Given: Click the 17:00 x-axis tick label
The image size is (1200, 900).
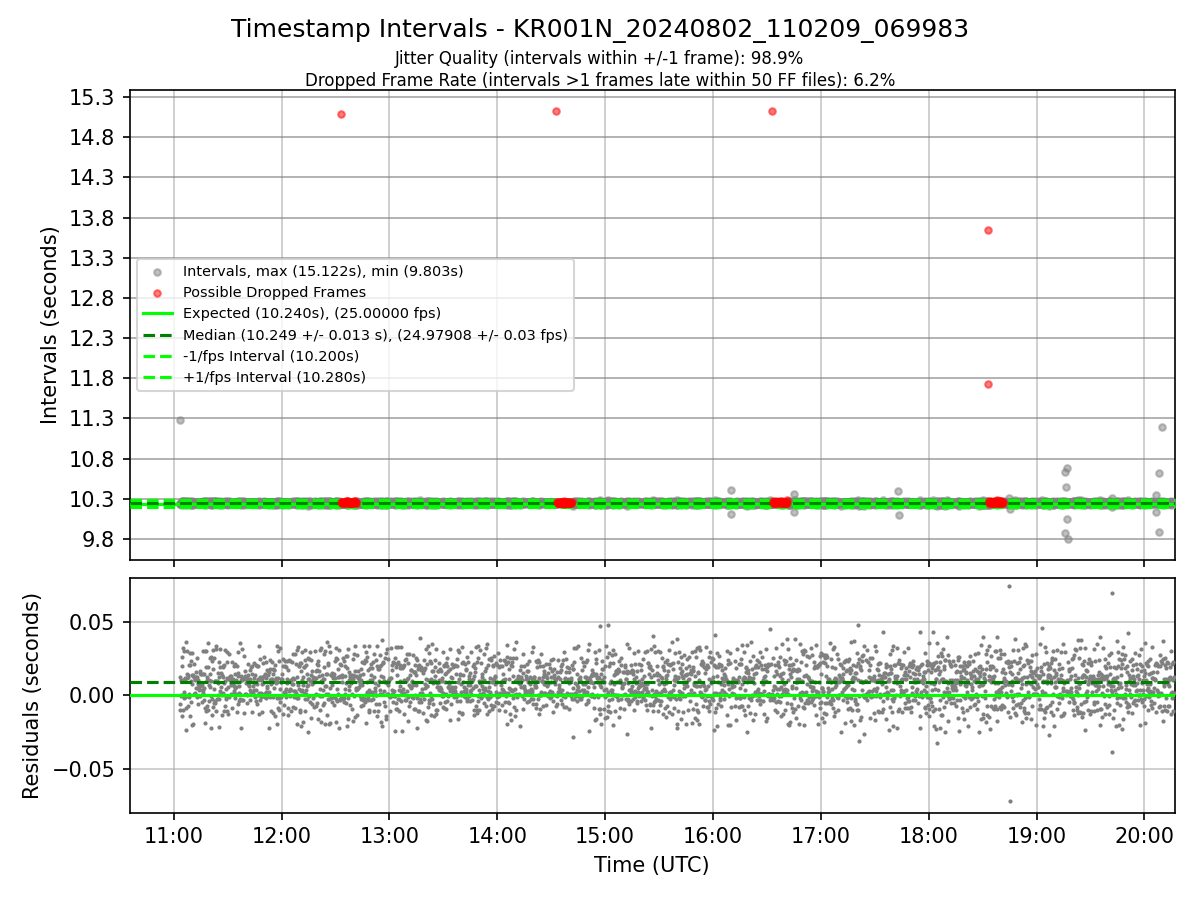Looking at the screenshot, I should pyautogui.click(x=821, y=834).
